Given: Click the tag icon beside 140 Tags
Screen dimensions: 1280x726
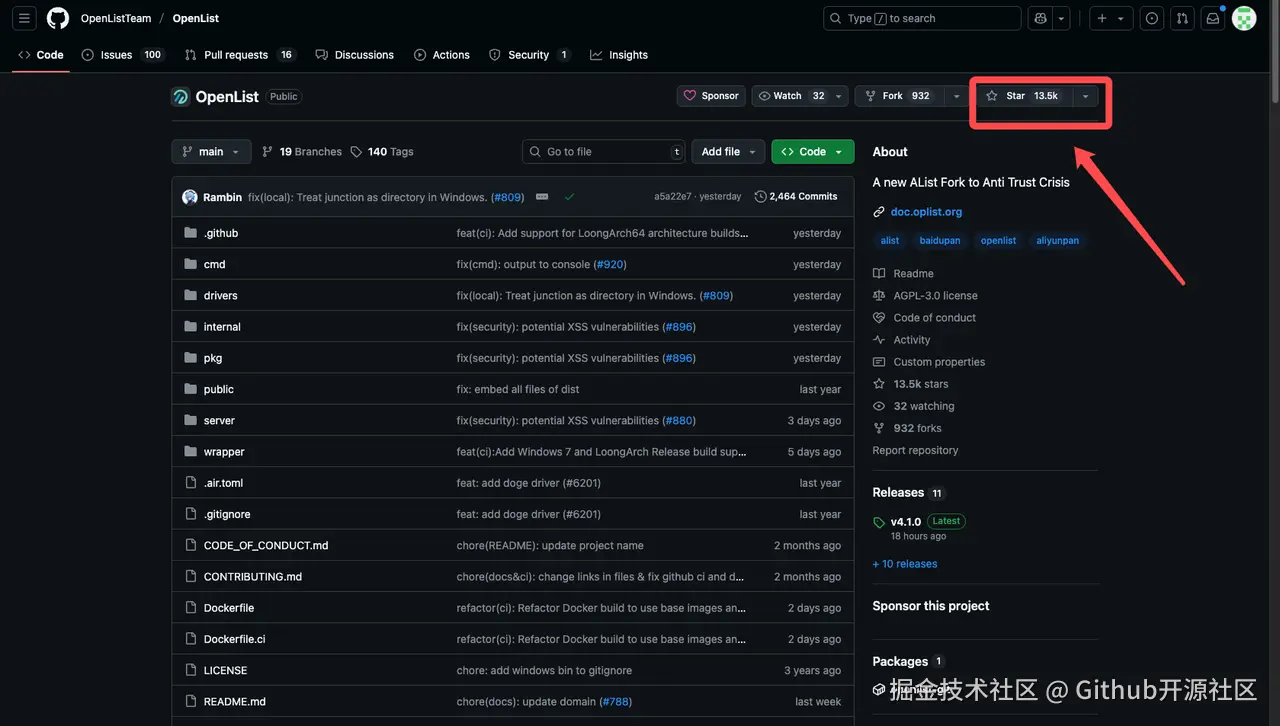Looking at the screenshot, I should (x=356, y=152).
